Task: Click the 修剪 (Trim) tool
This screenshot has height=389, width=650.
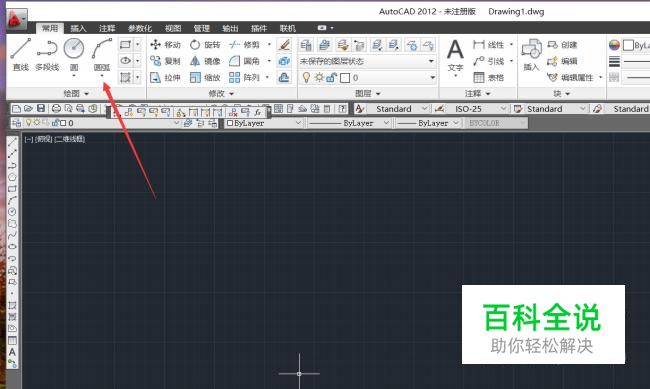Action: click(245, 45)
